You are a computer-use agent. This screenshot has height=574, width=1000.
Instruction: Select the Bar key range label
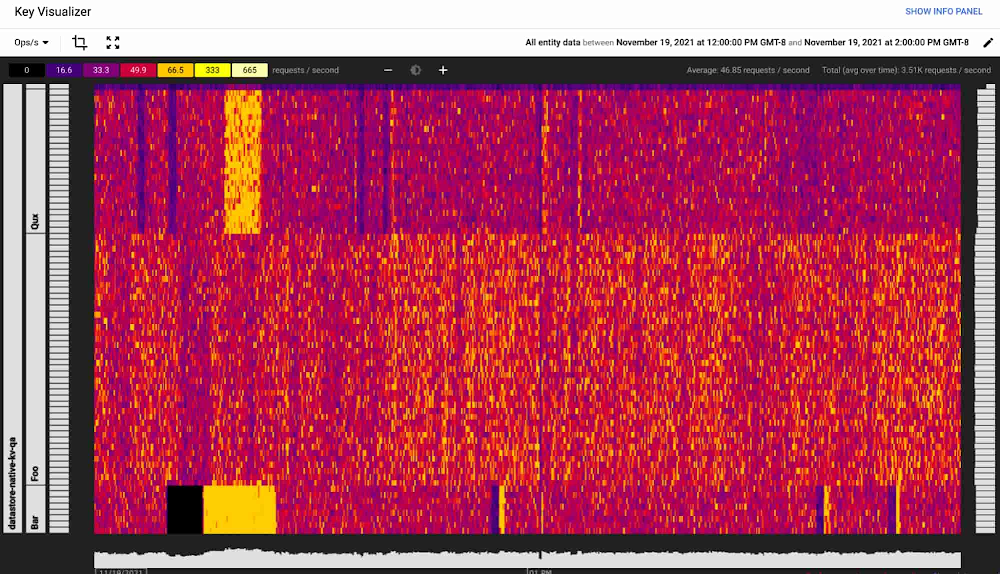coord(36,521)
